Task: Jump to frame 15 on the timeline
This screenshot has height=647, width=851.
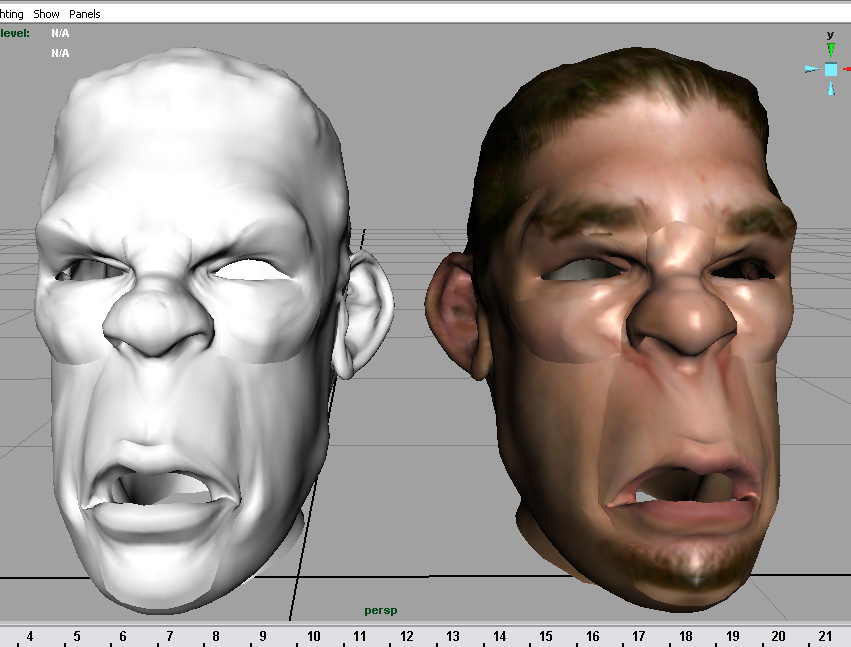Action: pyautogui.click(x=546, y=636)
